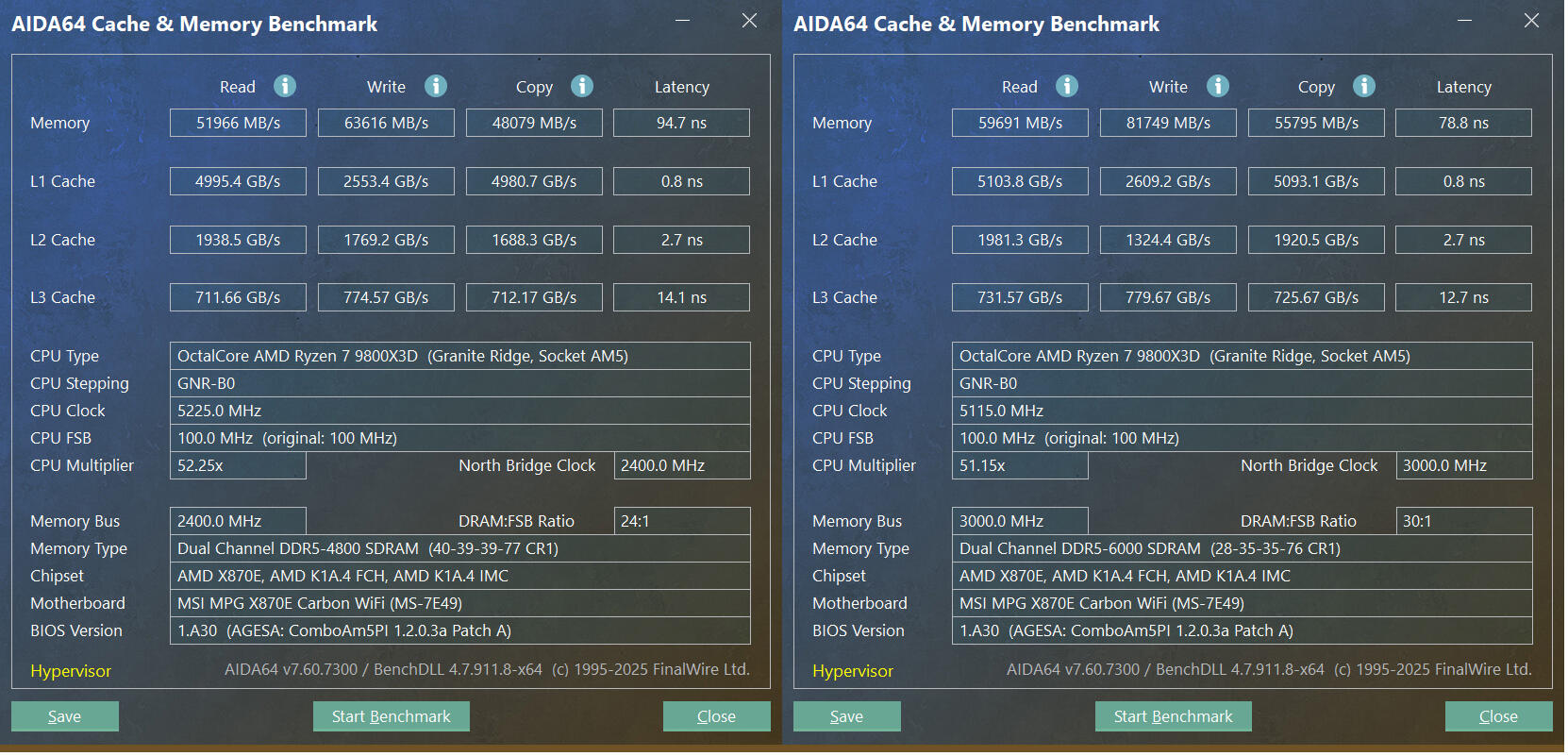Viewport: 1568px width, 756px height.
Task: Click CPU Type field in left window
Action: tap(460, 356)
